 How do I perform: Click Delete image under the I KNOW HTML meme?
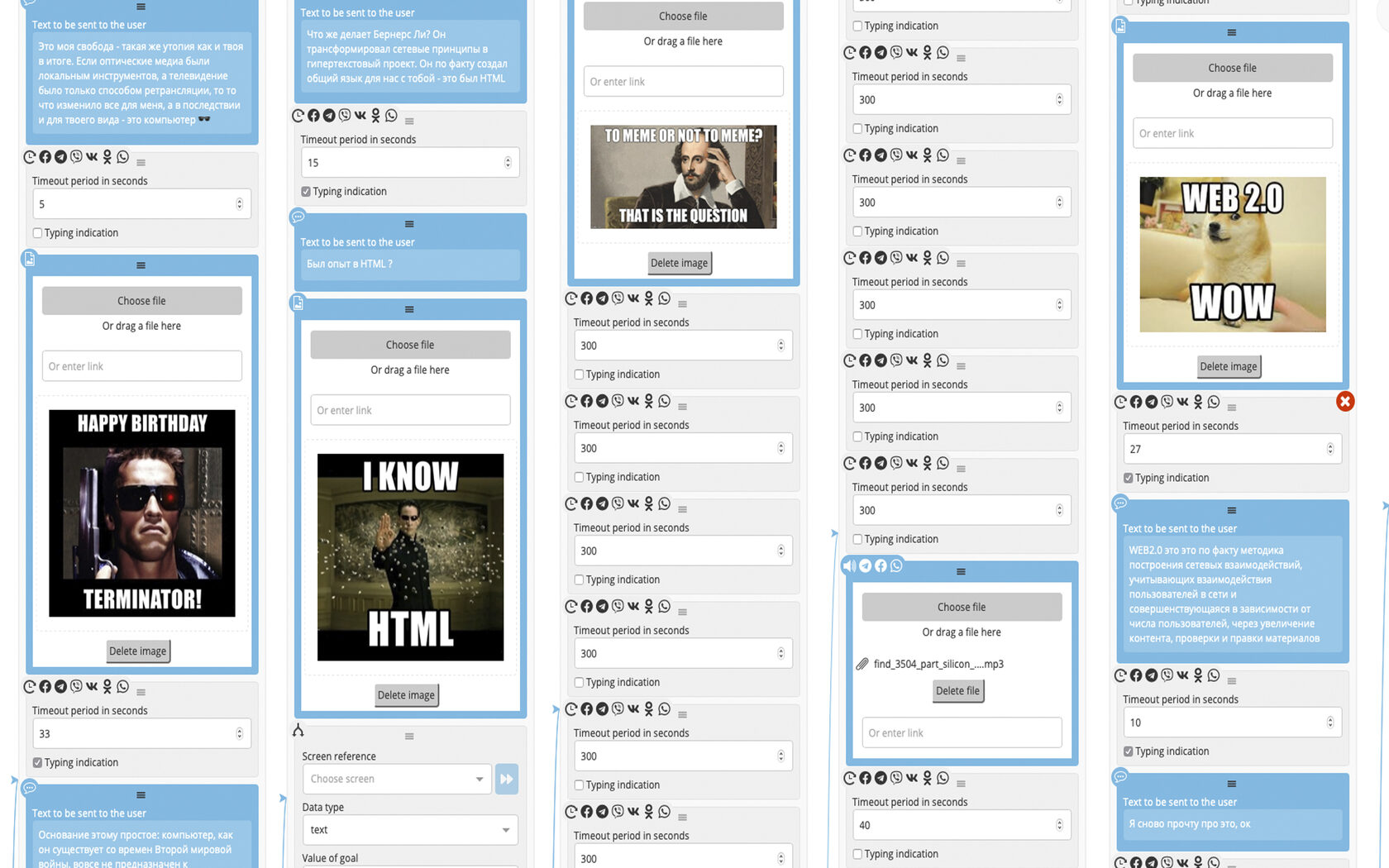tap(406, 695)
